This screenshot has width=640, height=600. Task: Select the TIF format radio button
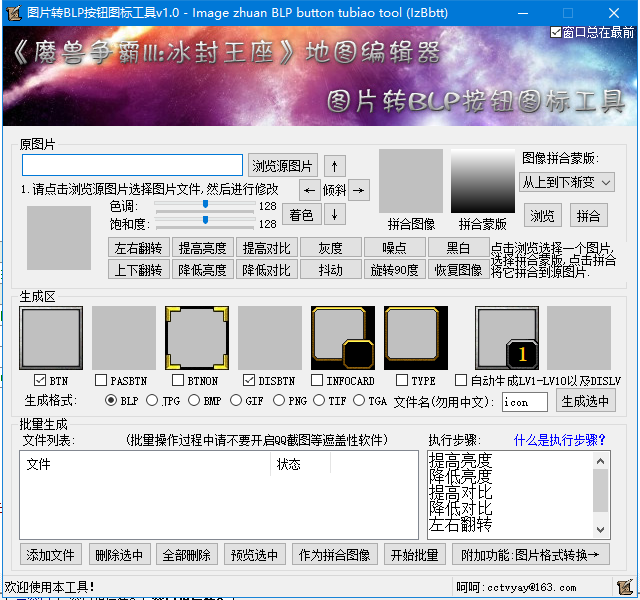319,400
